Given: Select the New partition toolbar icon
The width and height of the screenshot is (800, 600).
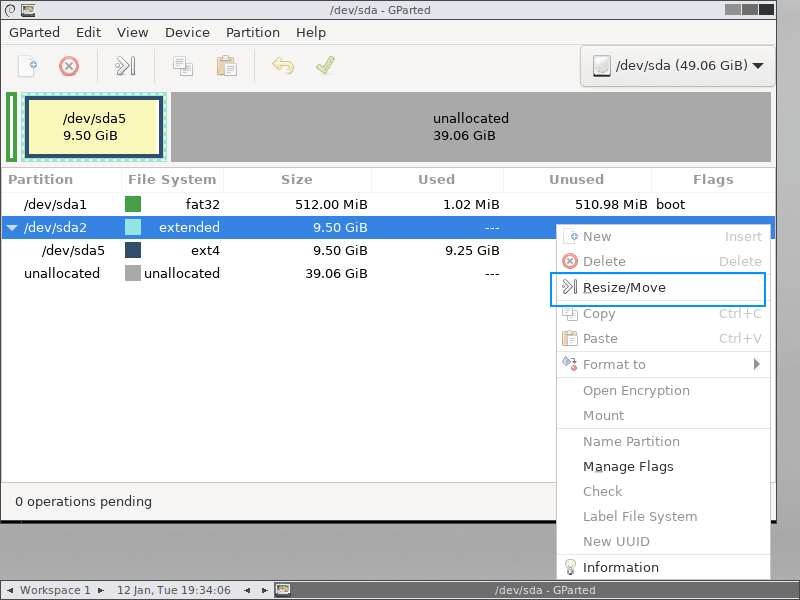Looking at the screenshot, I should [x=27, y=66].
